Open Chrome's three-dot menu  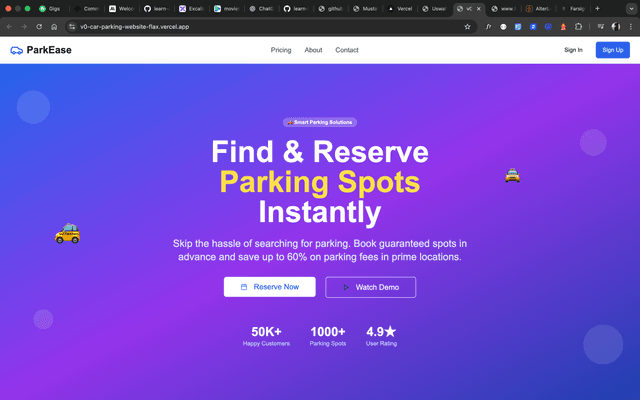(x=631, y=27)
